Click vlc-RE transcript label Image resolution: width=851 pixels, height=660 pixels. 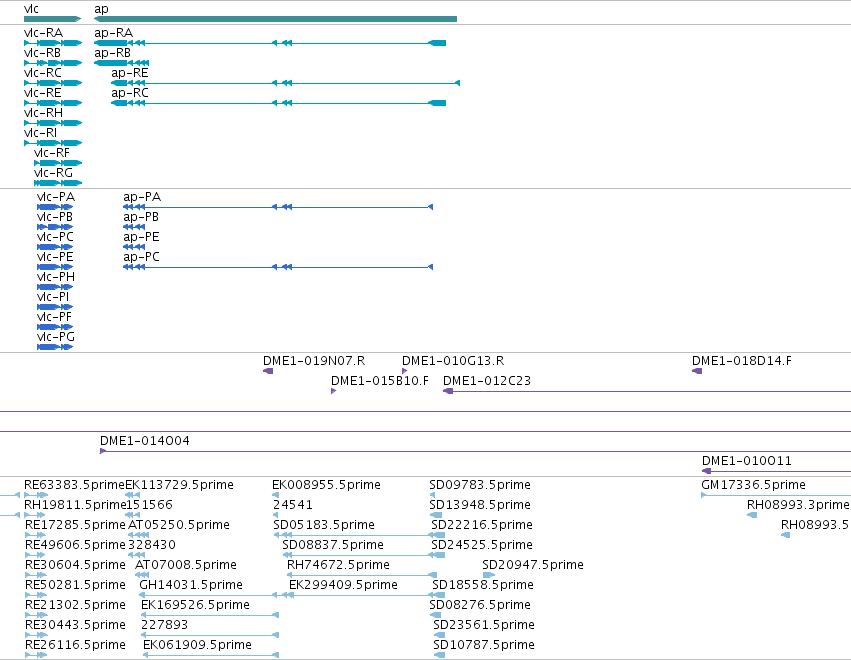coord(42,93)
